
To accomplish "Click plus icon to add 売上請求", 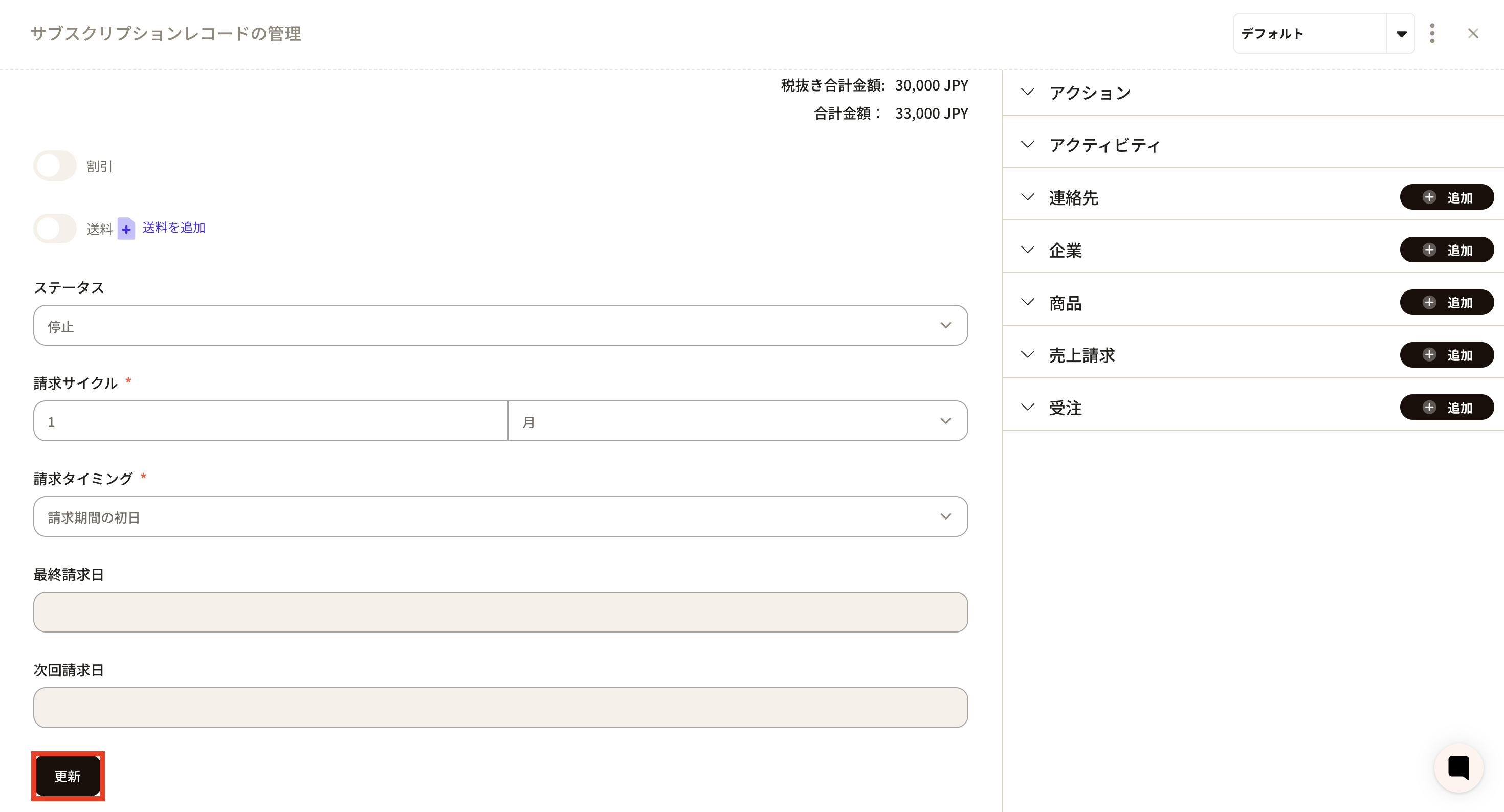I will (x=1429, y=355).
